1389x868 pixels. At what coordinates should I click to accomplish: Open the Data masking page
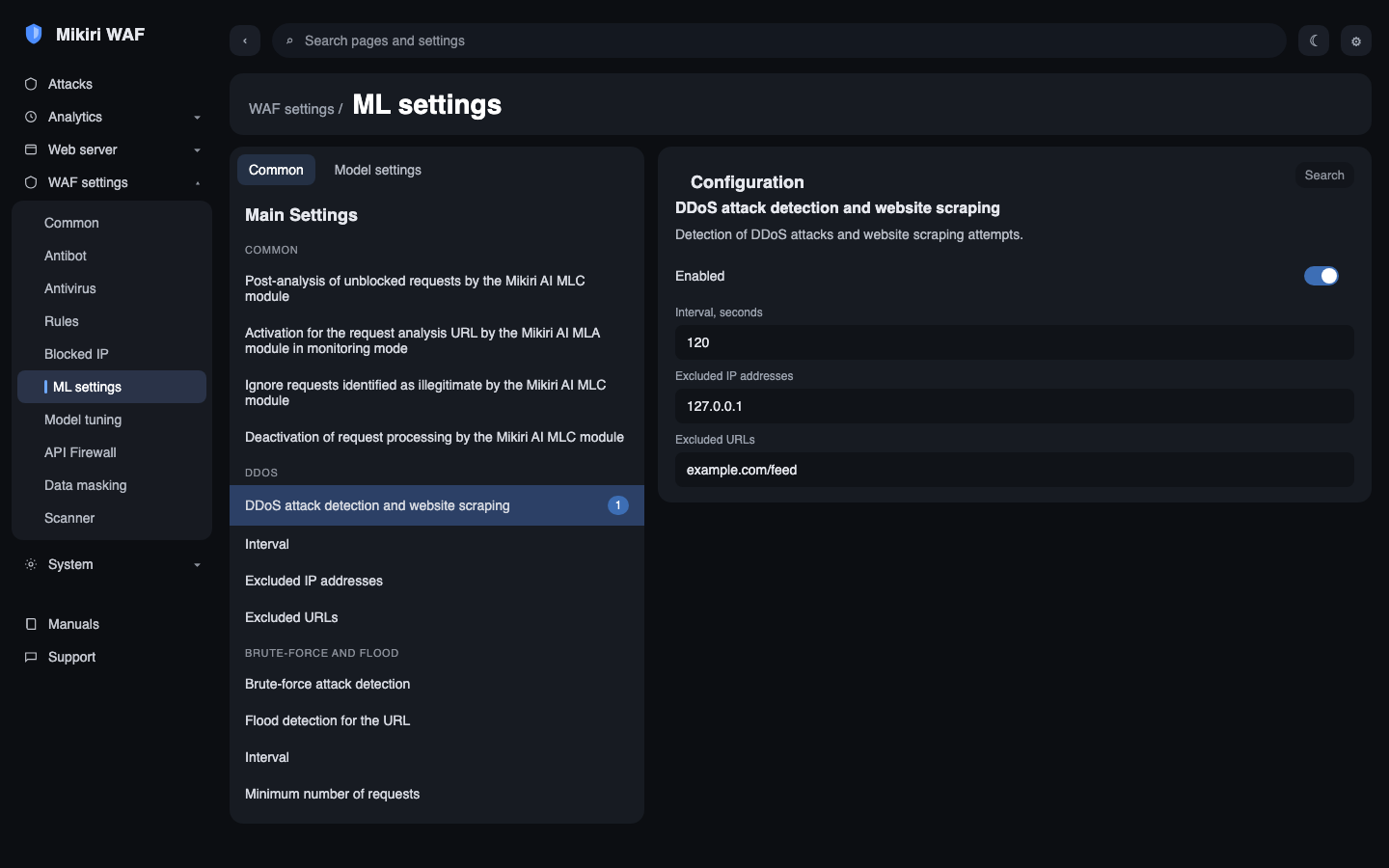(112, 485)
